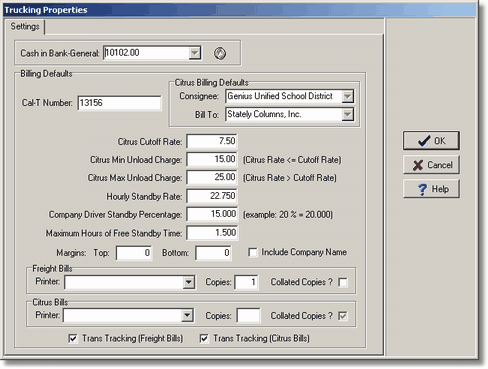
Task: Toggle Citrus Bills Collated Copies checkbox
Action: coord(343,316)
